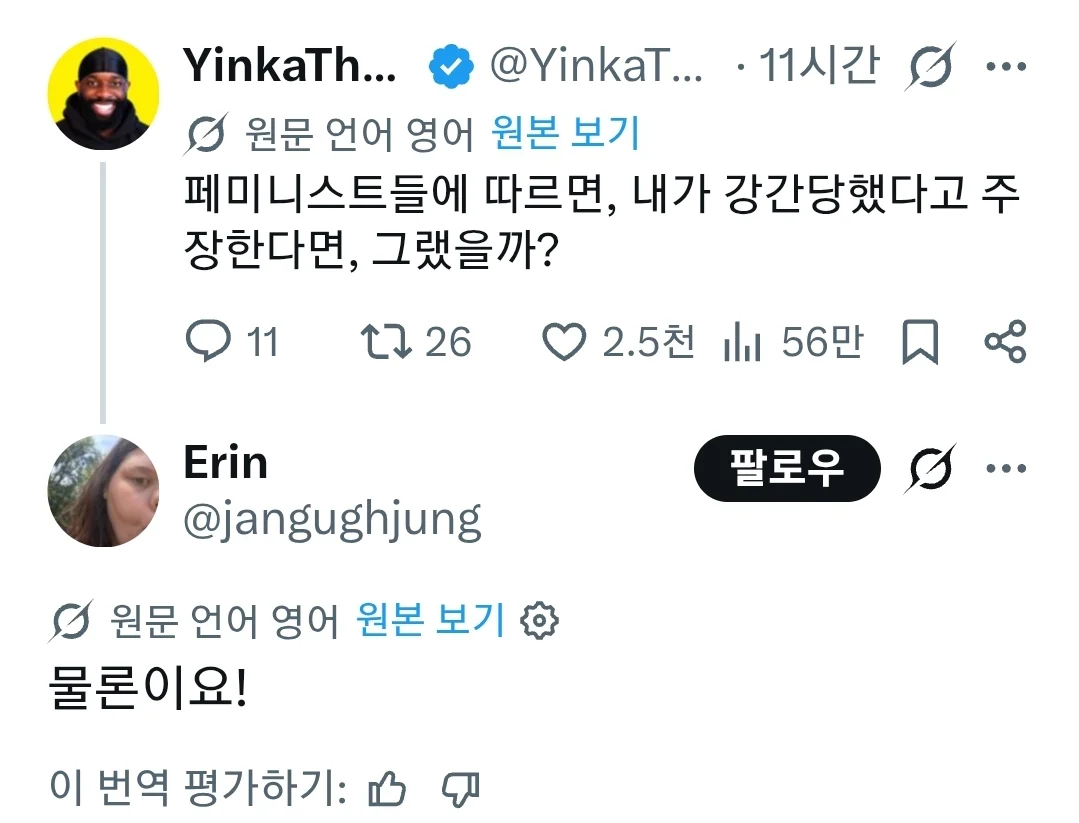Retweet YinkaTh's post
The height and width of the screenshot is (823, 1079).
[x=386, y=341]
